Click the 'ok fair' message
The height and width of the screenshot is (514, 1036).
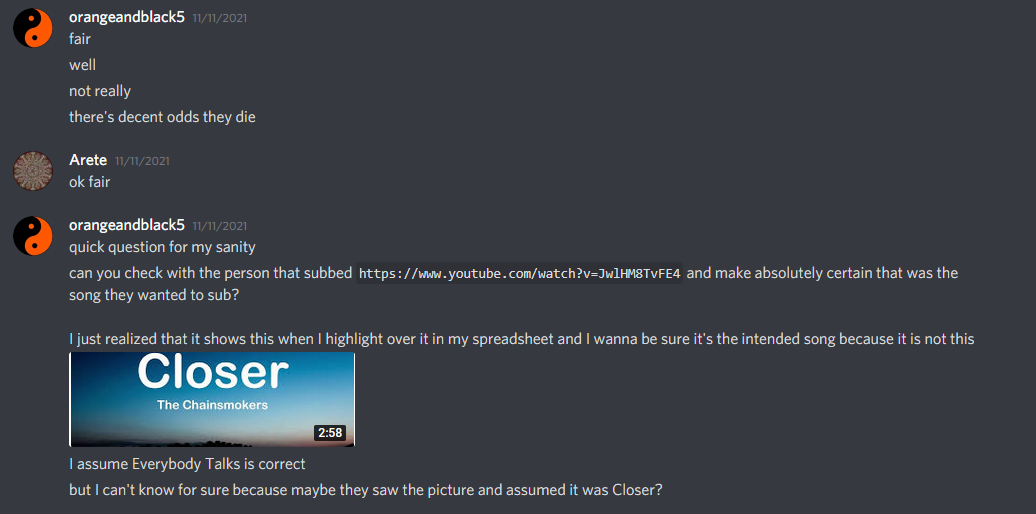(x=89, y=182)
